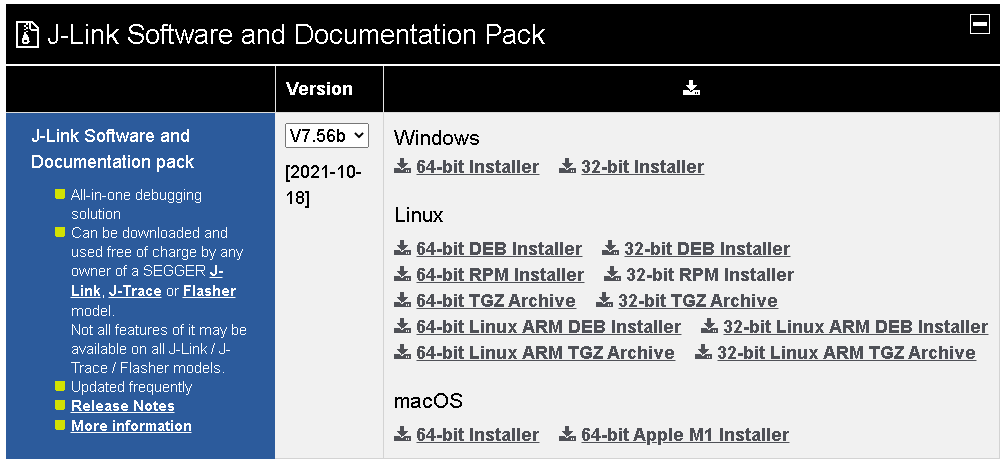Image resolution: width=1004 pixels, height=462 pixels.
Task: Download Linux 64-bit DEB Installer
Action: point(499,249)
